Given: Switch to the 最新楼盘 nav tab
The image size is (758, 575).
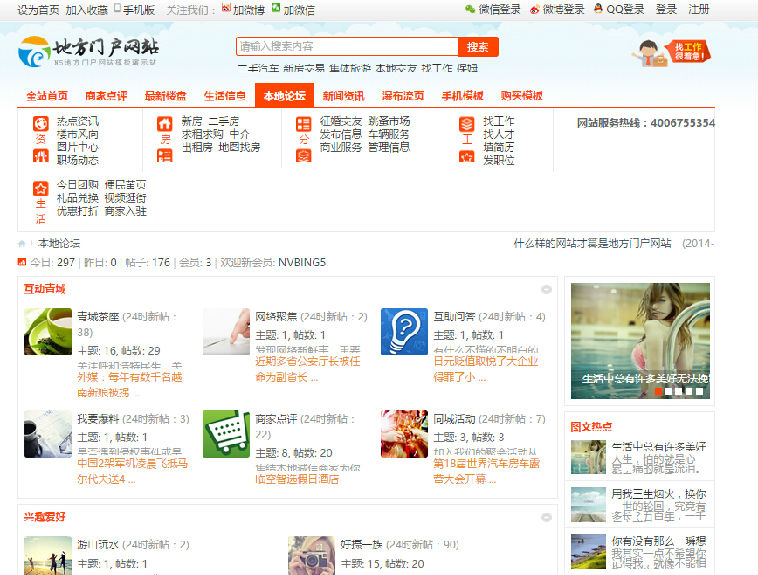Looking at the screenshot, I should (165, 96).
